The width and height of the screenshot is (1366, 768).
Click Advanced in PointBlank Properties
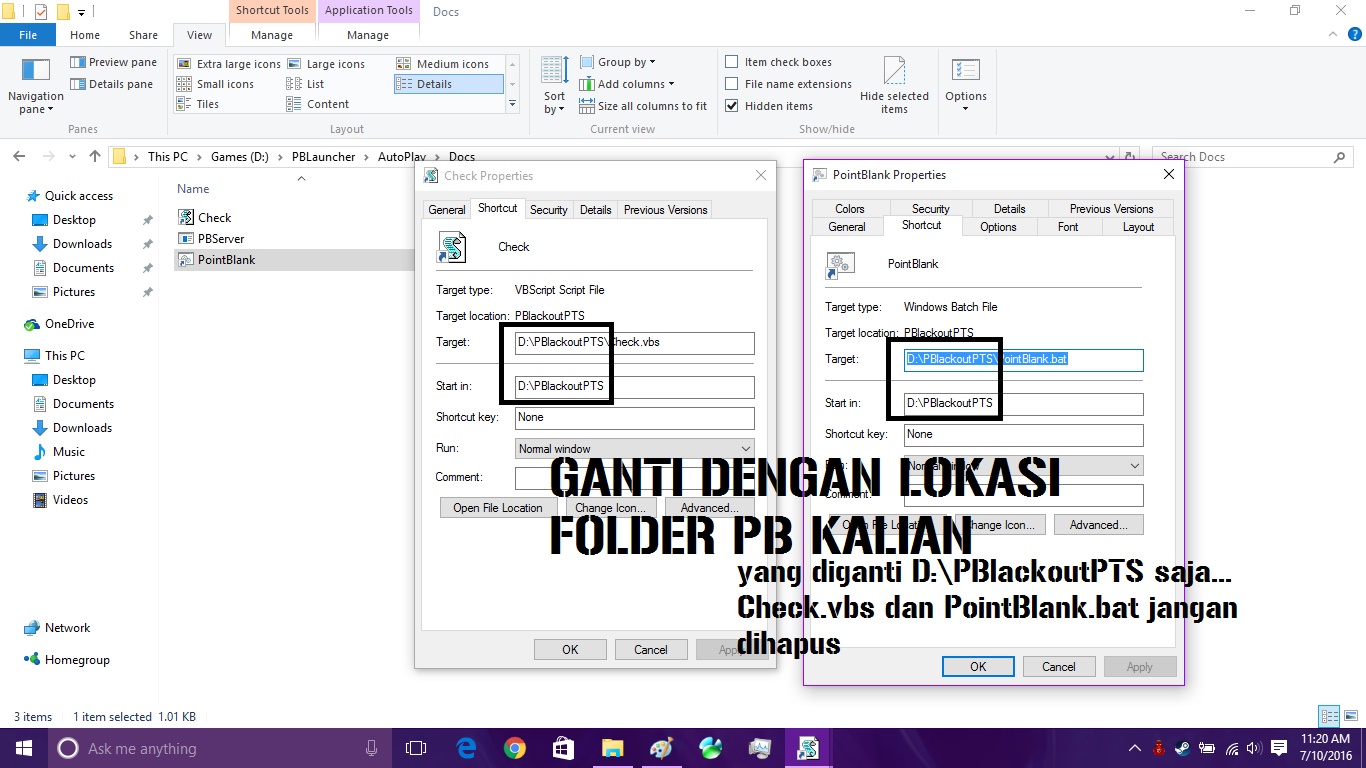click(x=1098, y=525)
